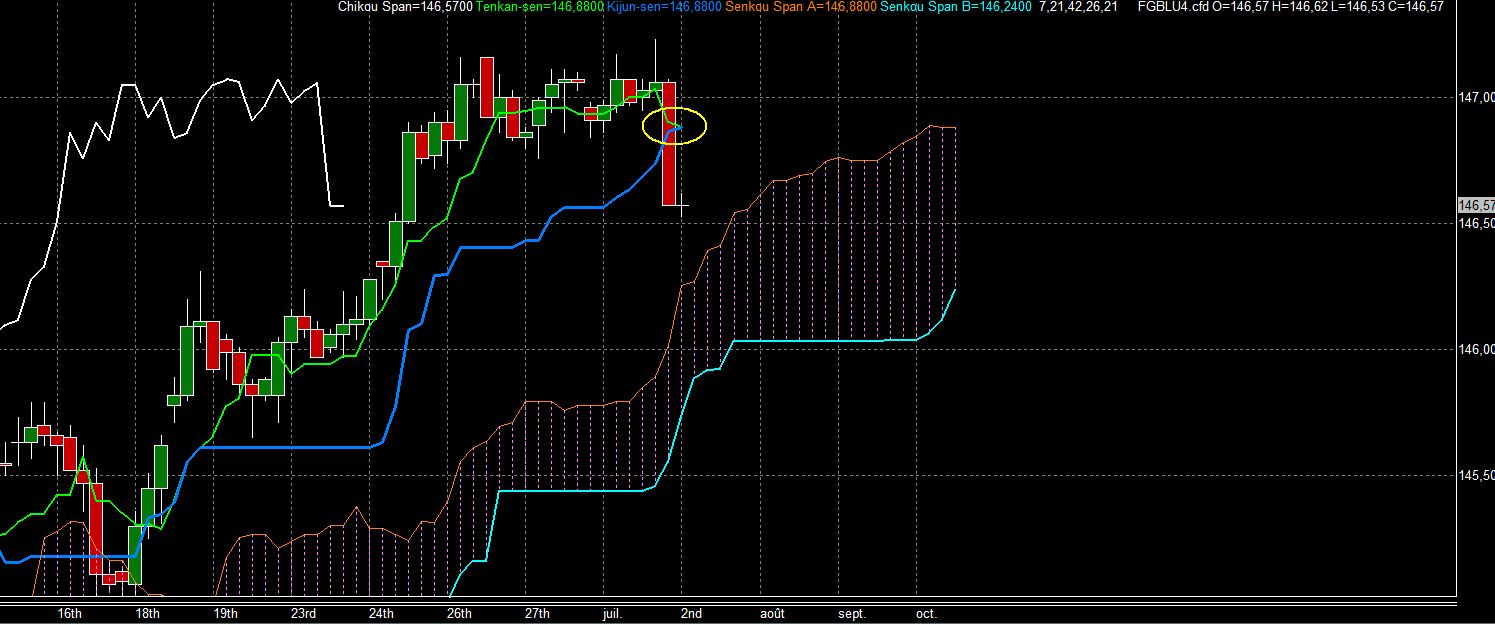
Task: Click the 19th date label
Action: pyautogui.click(x=225, y=613)
